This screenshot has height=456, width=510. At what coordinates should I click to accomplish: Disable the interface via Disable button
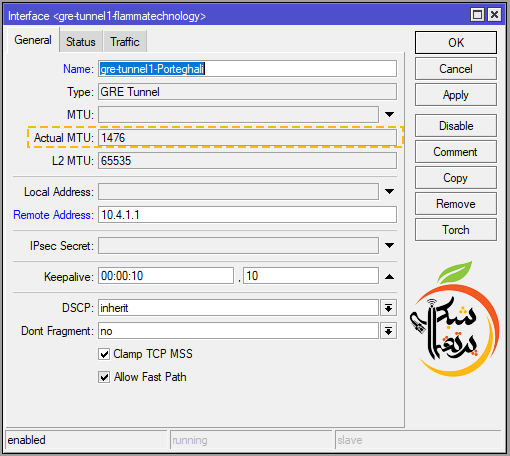click(456, 126)
